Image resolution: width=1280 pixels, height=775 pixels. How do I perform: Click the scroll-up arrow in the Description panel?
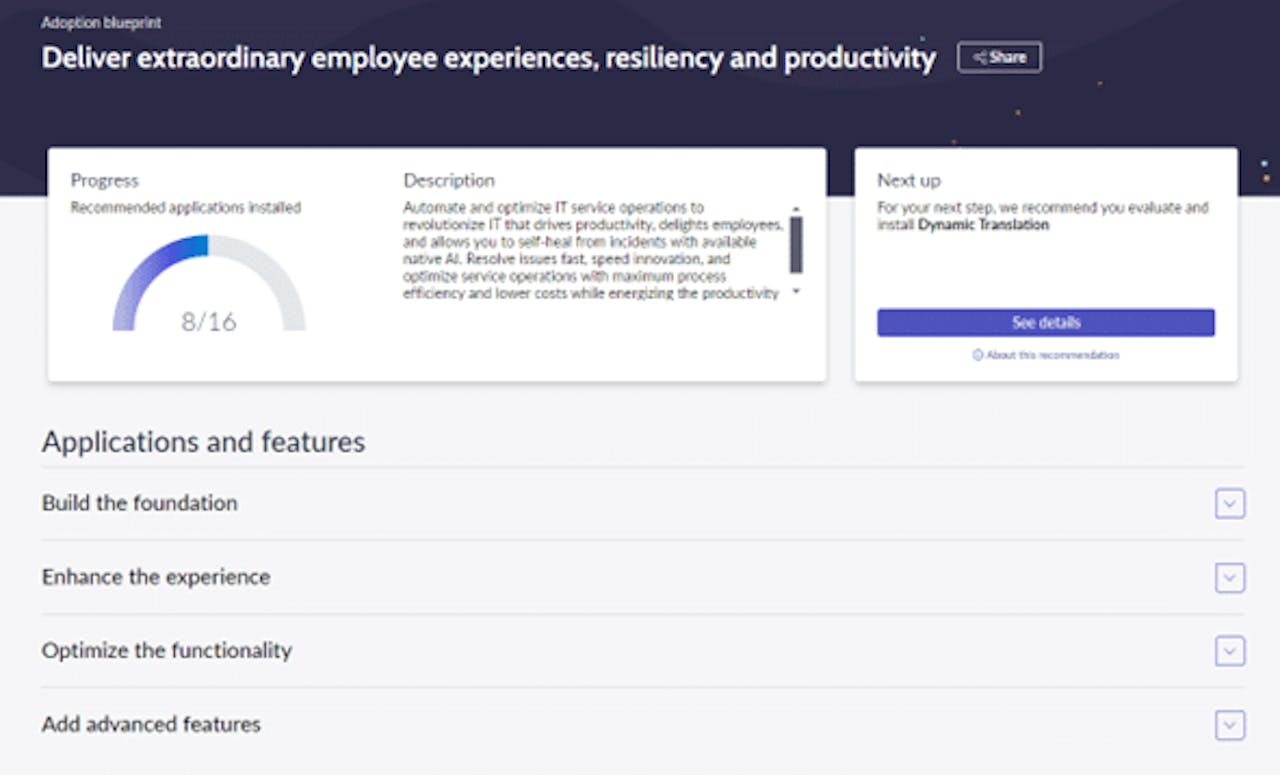click(x=795, y=209)
